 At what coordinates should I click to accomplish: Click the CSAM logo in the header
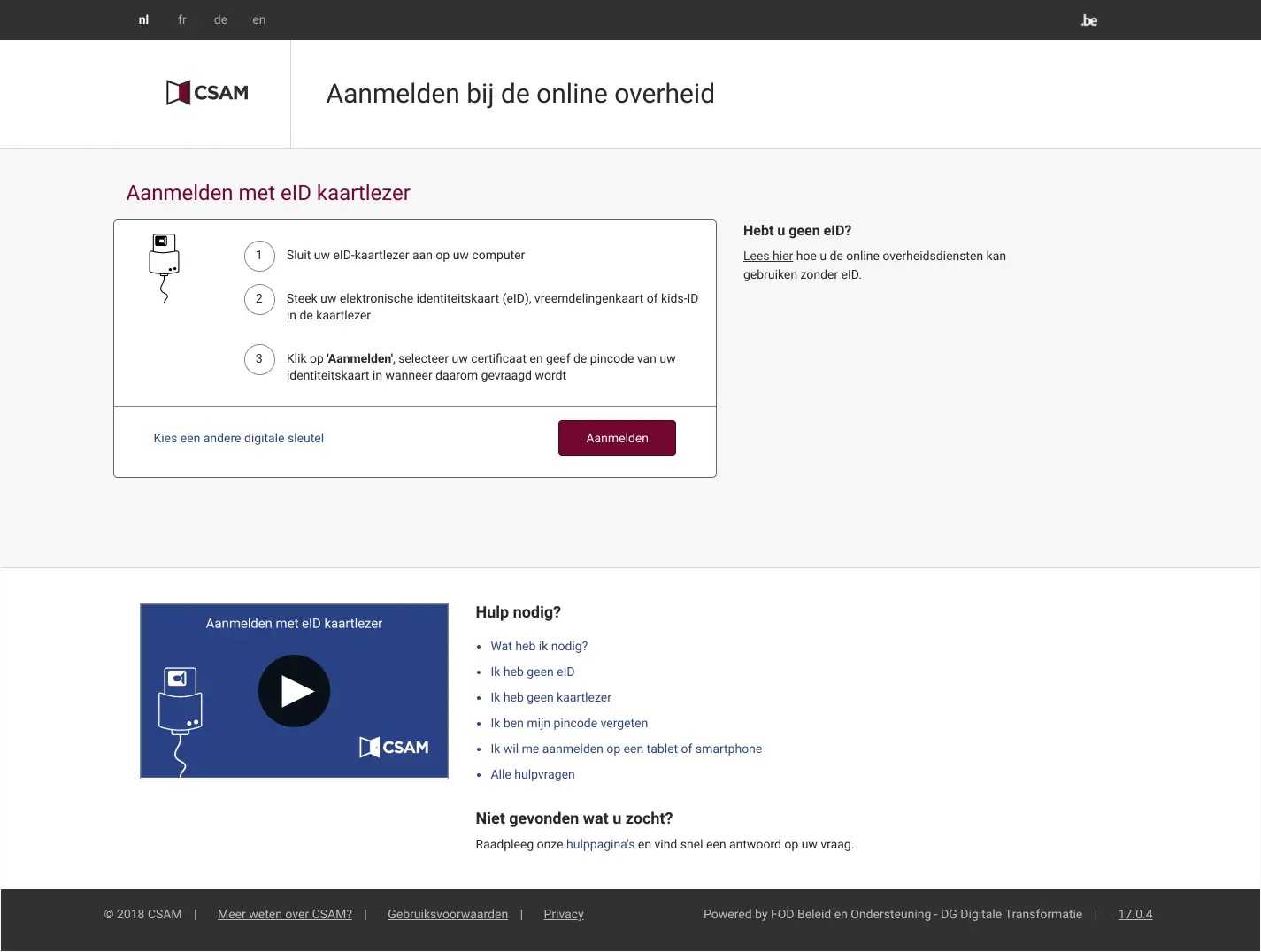(207, 93)
